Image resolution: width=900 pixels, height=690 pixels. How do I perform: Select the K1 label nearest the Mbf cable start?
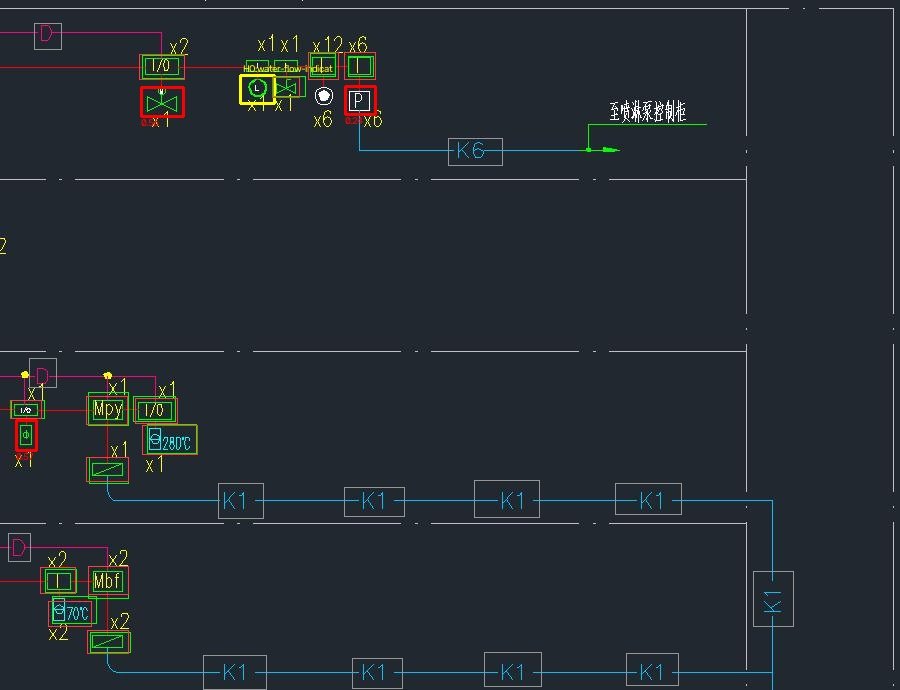235,672
